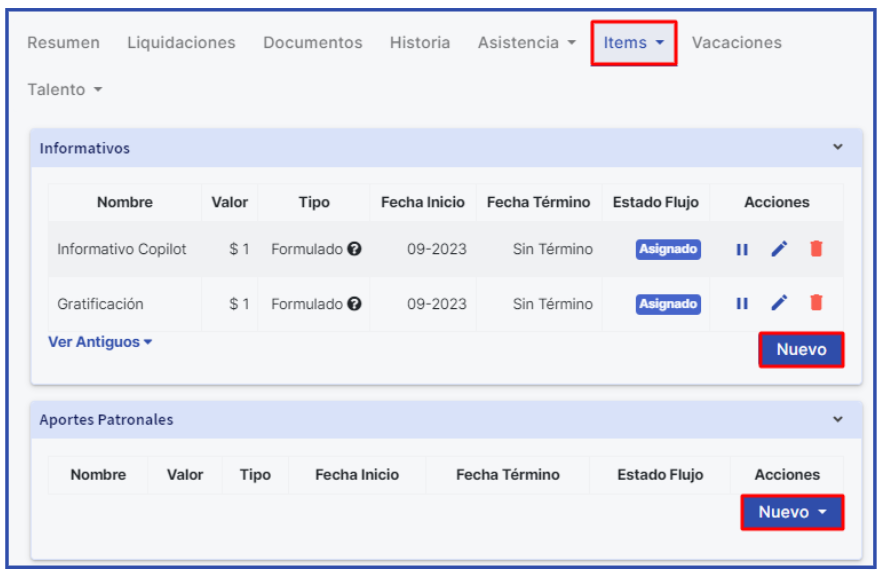Pause the Informativo Copilot item

coord(741,249)
